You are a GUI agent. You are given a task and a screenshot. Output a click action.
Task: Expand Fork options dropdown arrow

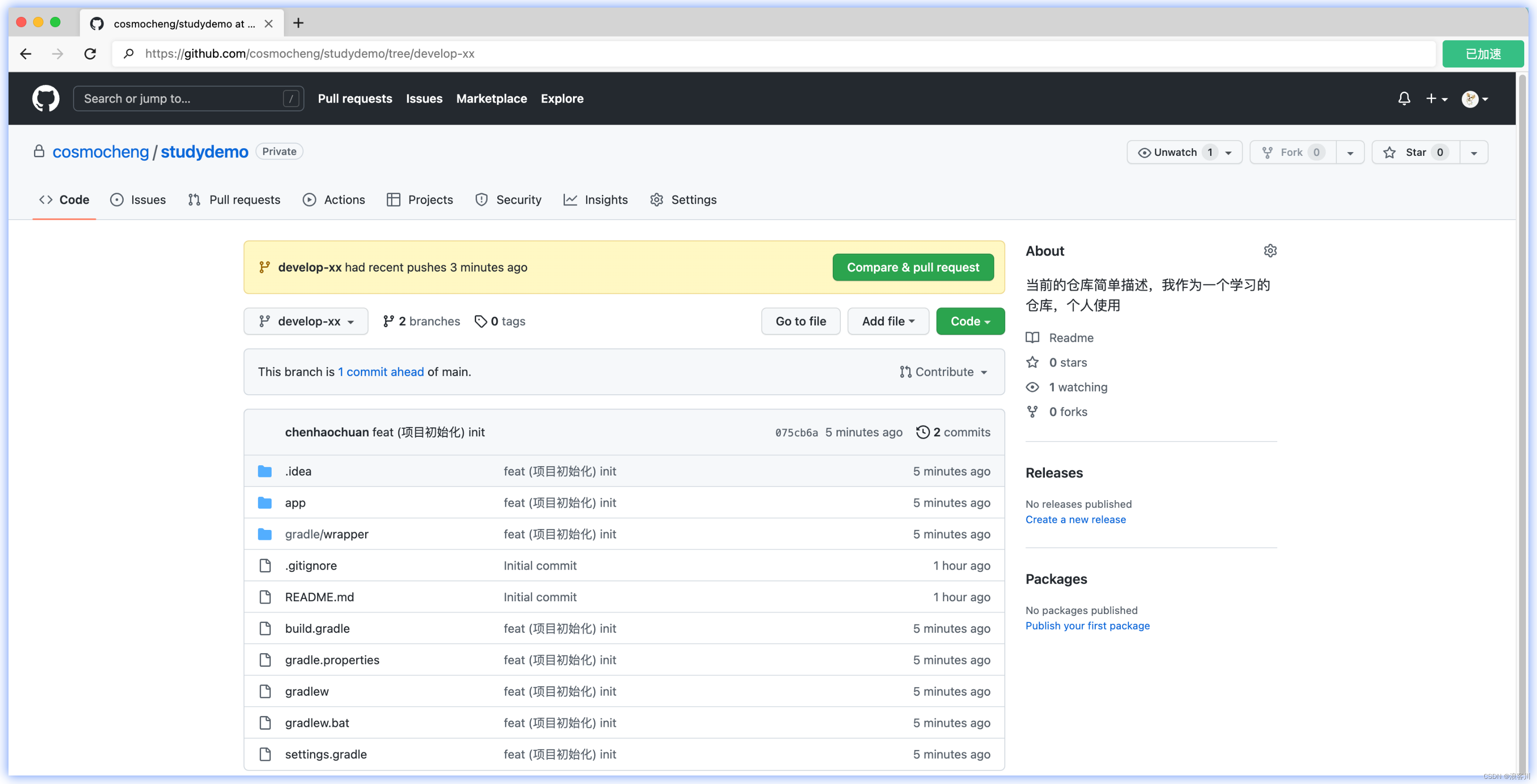[x=1349, y=153]
